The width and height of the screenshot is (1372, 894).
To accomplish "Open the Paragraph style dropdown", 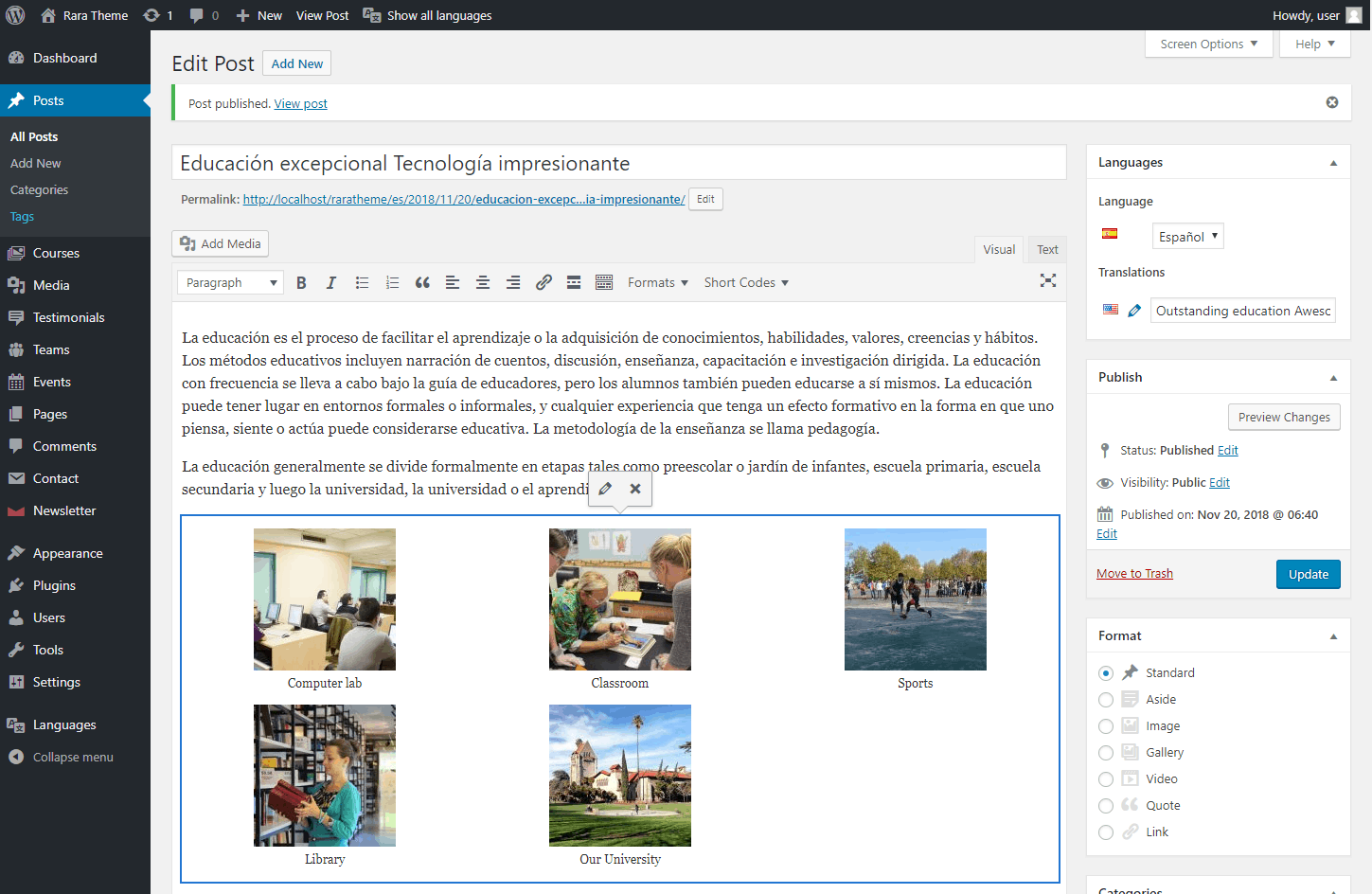I will pos(230,282).
